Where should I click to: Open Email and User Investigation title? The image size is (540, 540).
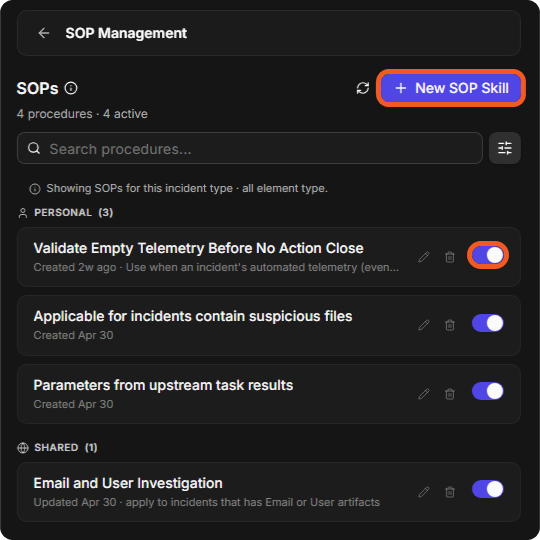point(128,483)
